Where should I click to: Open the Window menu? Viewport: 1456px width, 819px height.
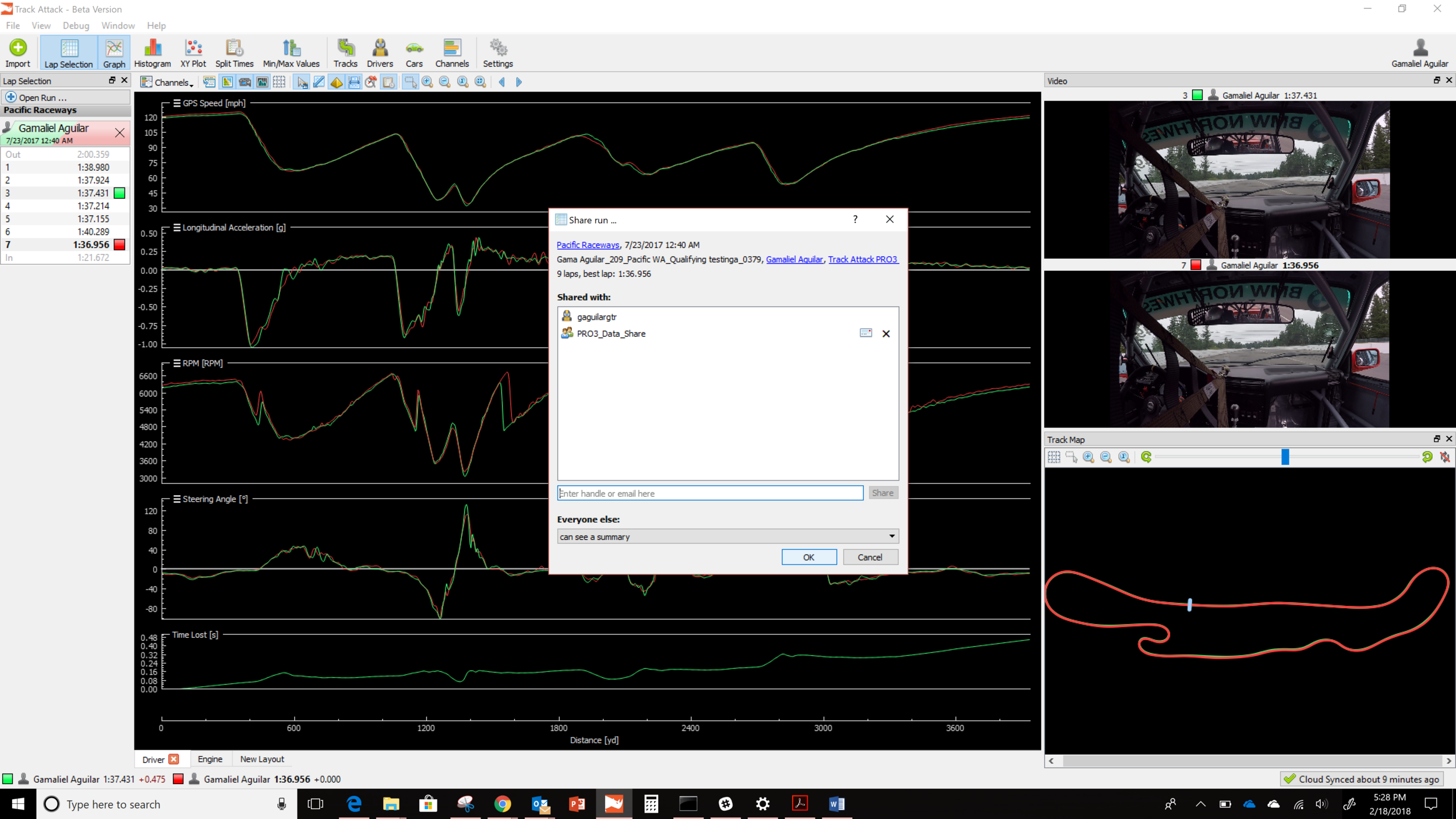pyautogui.click(x=118, y=26)
